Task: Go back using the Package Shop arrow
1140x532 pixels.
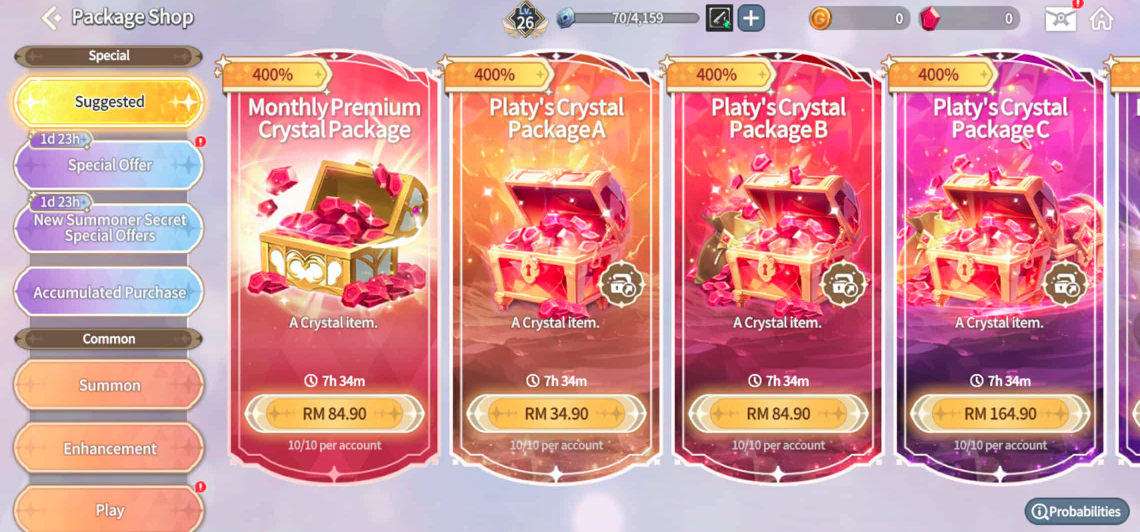Action: 52,17
